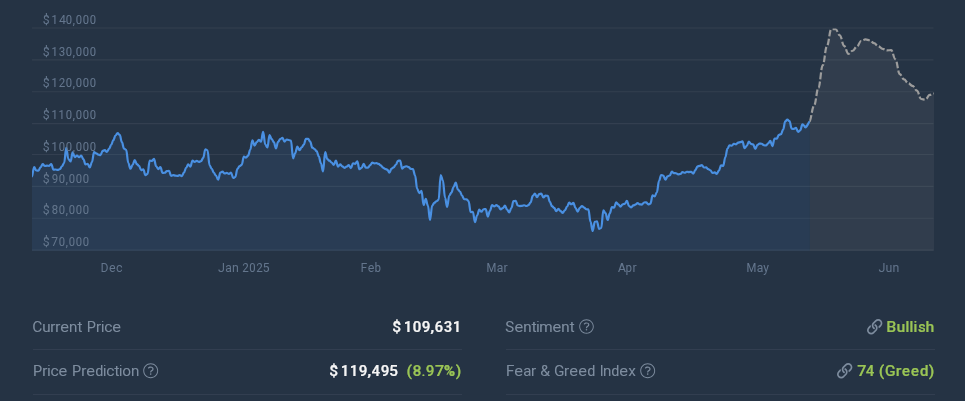The width and height of the screenshot is (965, 401).
Task: Open the 74 (Greed) index link
Action: click(895, 371)
